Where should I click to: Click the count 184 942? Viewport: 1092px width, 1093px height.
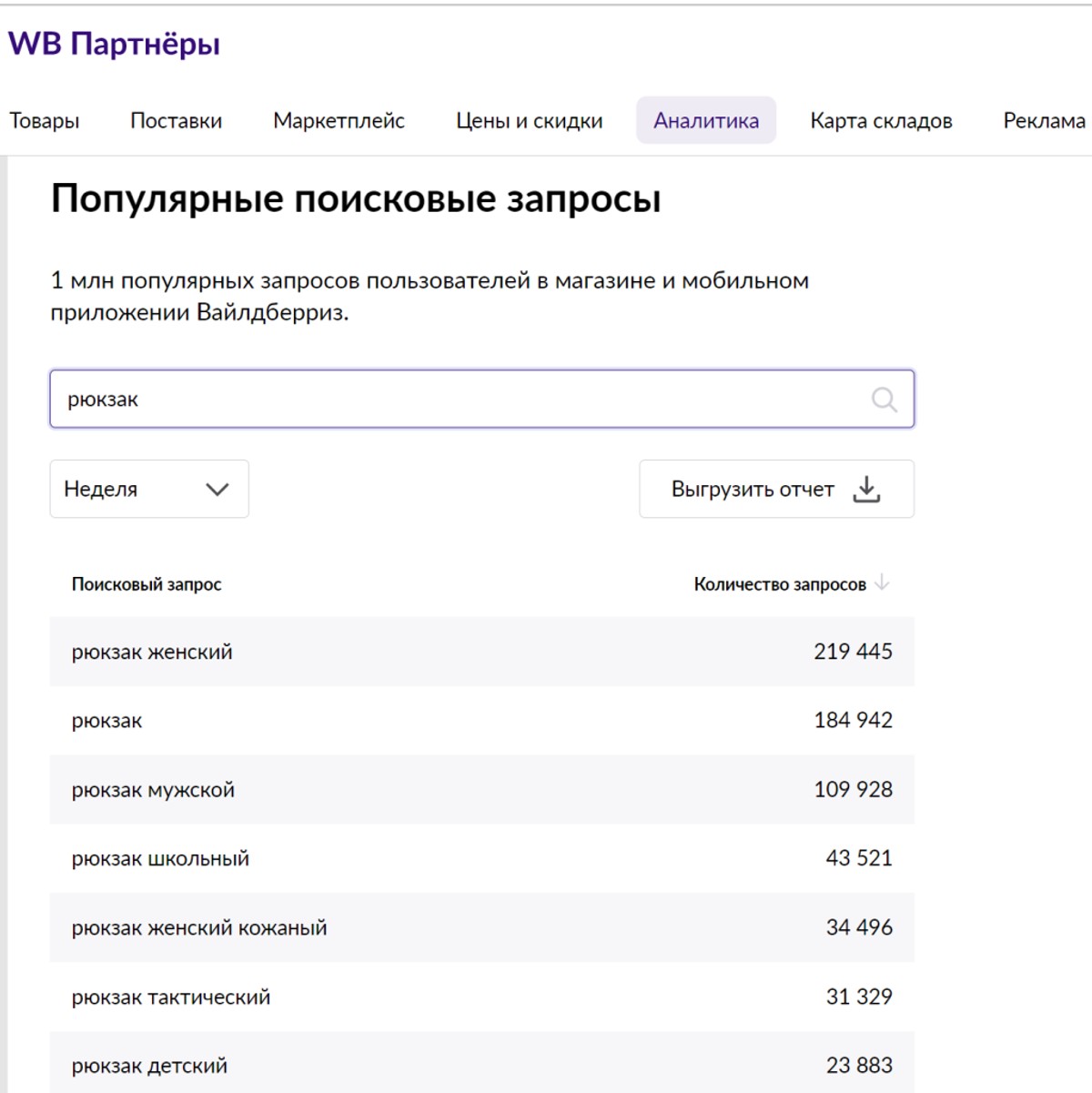853,721
